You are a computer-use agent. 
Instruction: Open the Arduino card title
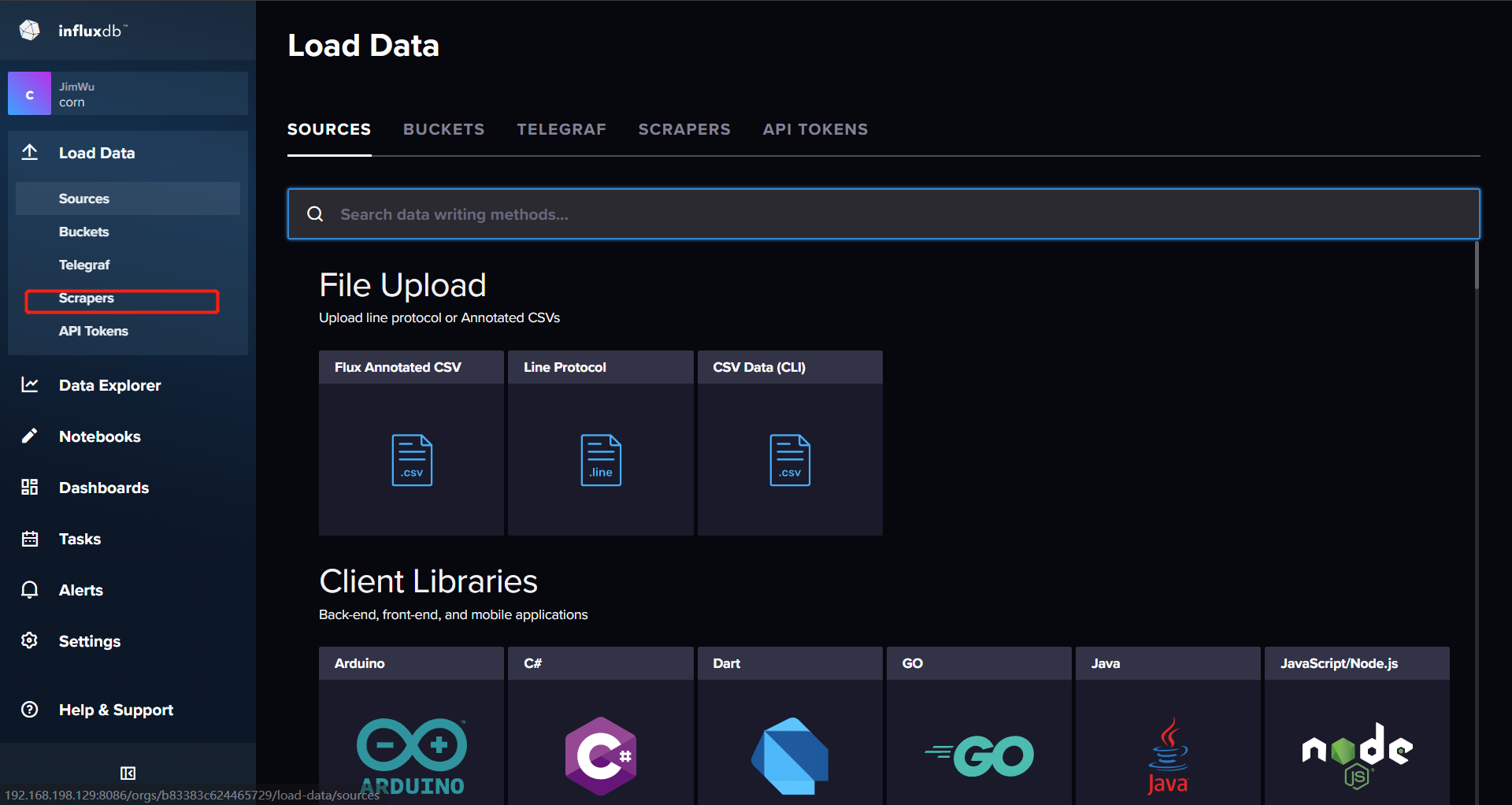(x=360, y=663)
